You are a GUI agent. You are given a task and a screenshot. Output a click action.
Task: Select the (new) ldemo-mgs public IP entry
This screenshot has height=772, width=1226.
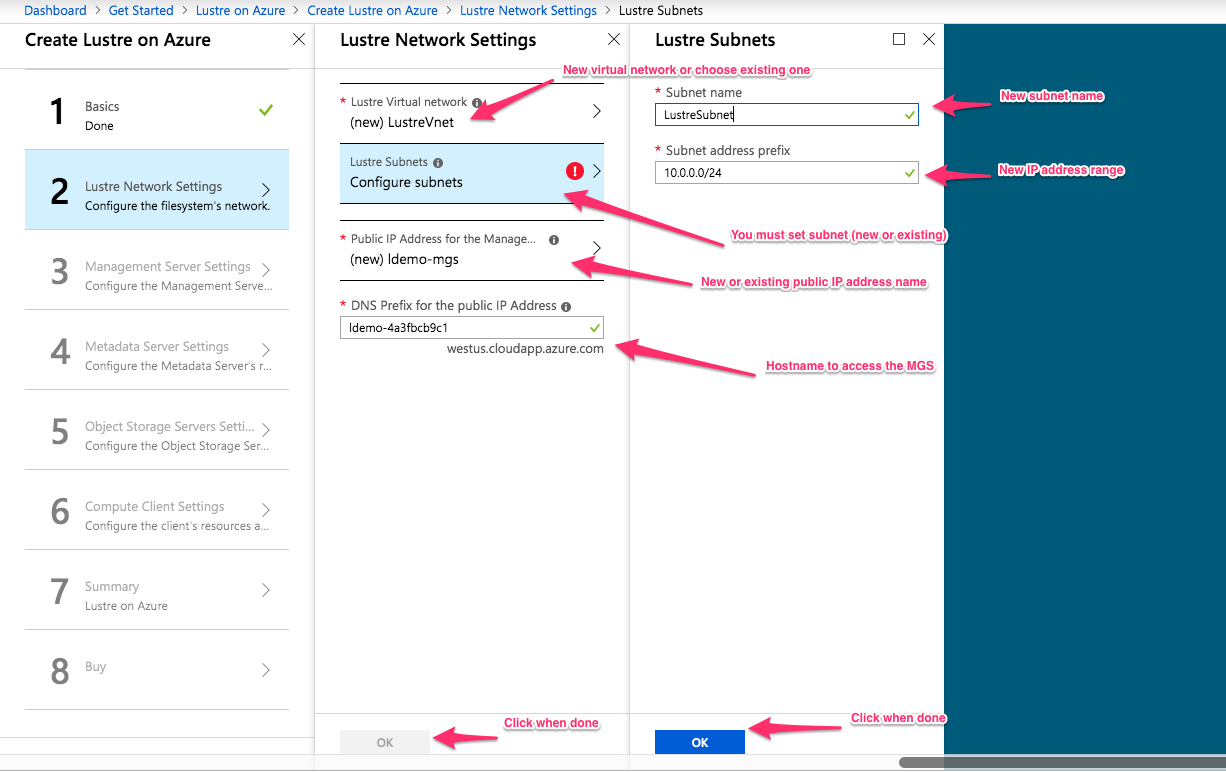point(472,250)
